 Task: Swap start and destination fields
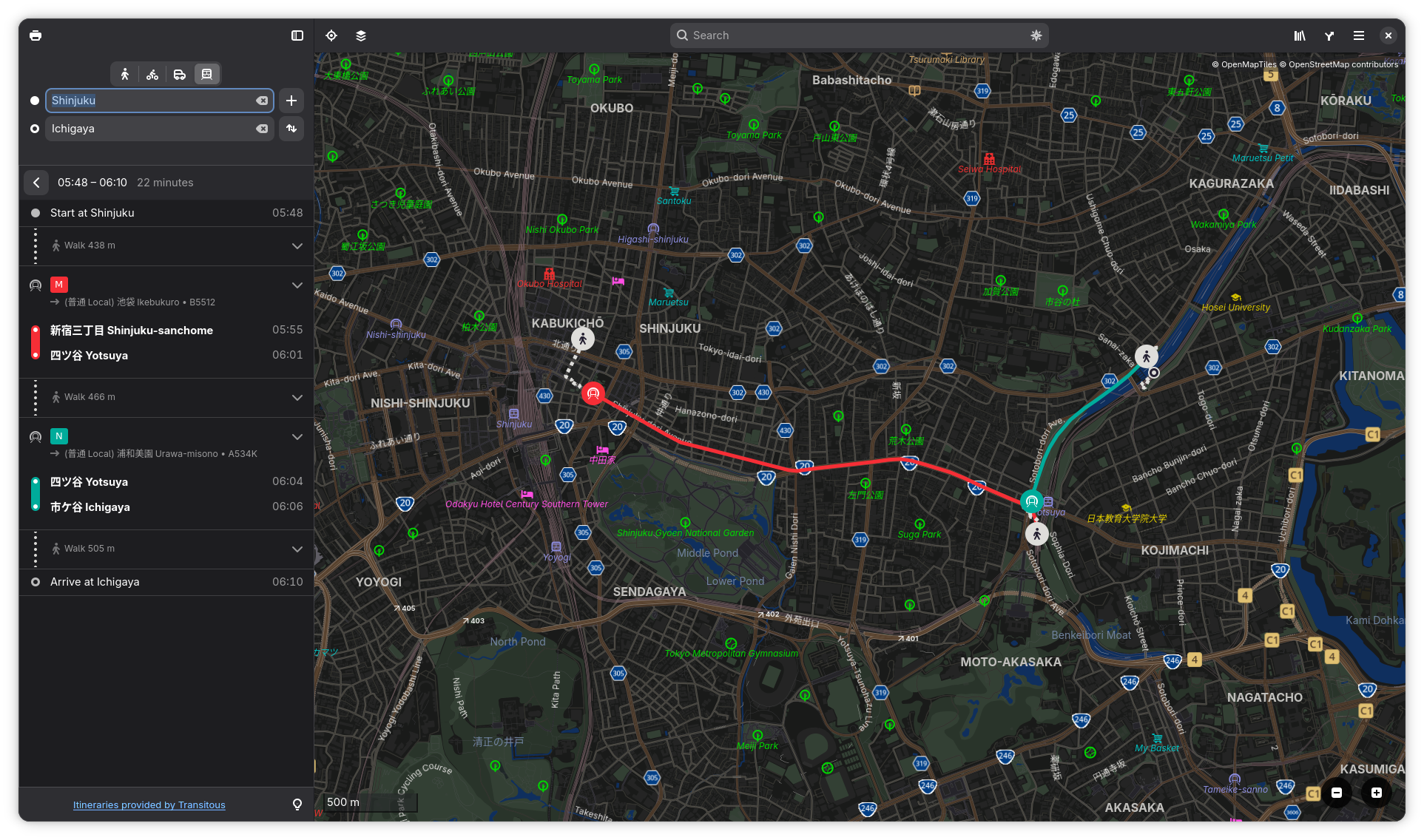pyautogui.click(x=291, y=129)
